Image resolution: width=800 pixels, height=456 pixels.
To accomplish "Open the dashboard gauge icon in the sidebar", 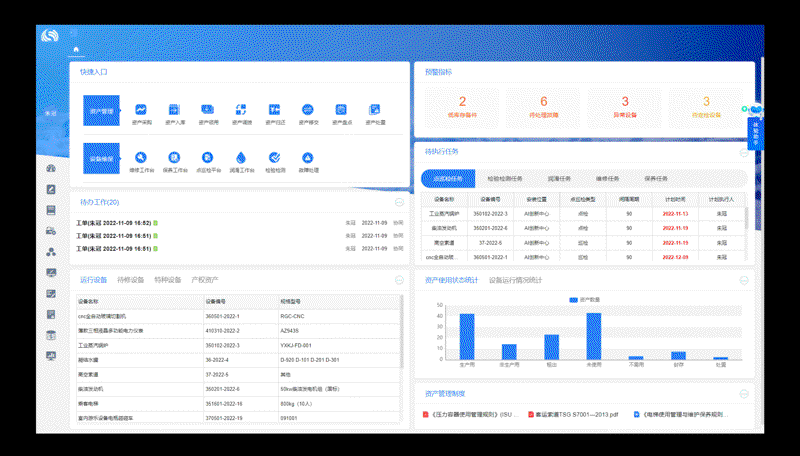I will point(51,168).
